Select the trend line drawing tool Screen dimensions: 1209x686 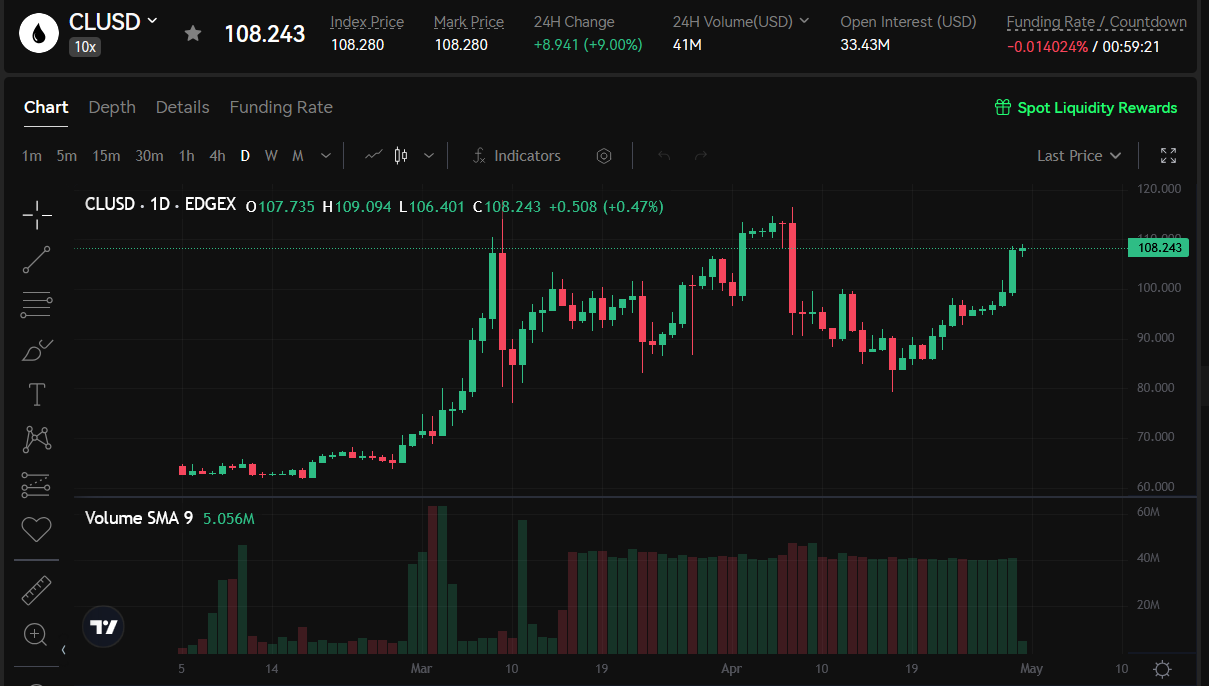[x=37, y=260]
